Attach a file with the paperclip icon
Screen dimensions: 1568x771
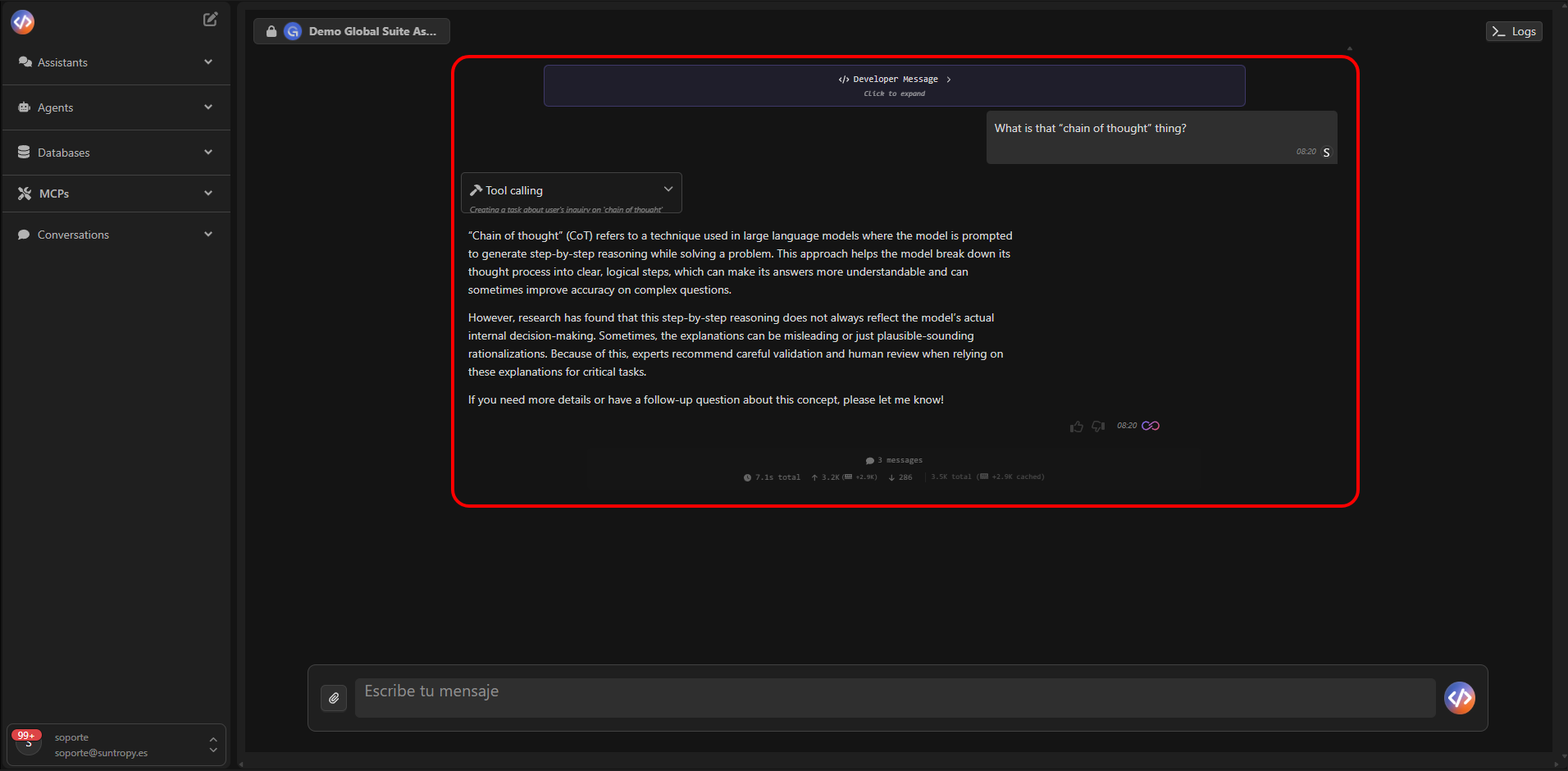[x=334, y=698]
